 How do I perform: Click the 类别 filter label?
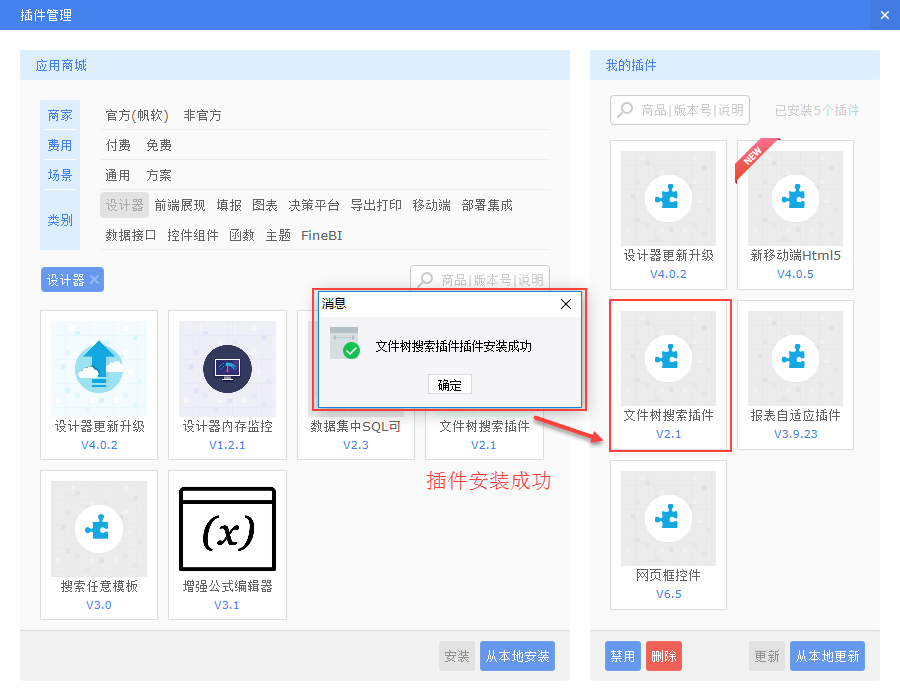(x=60, y=220)
